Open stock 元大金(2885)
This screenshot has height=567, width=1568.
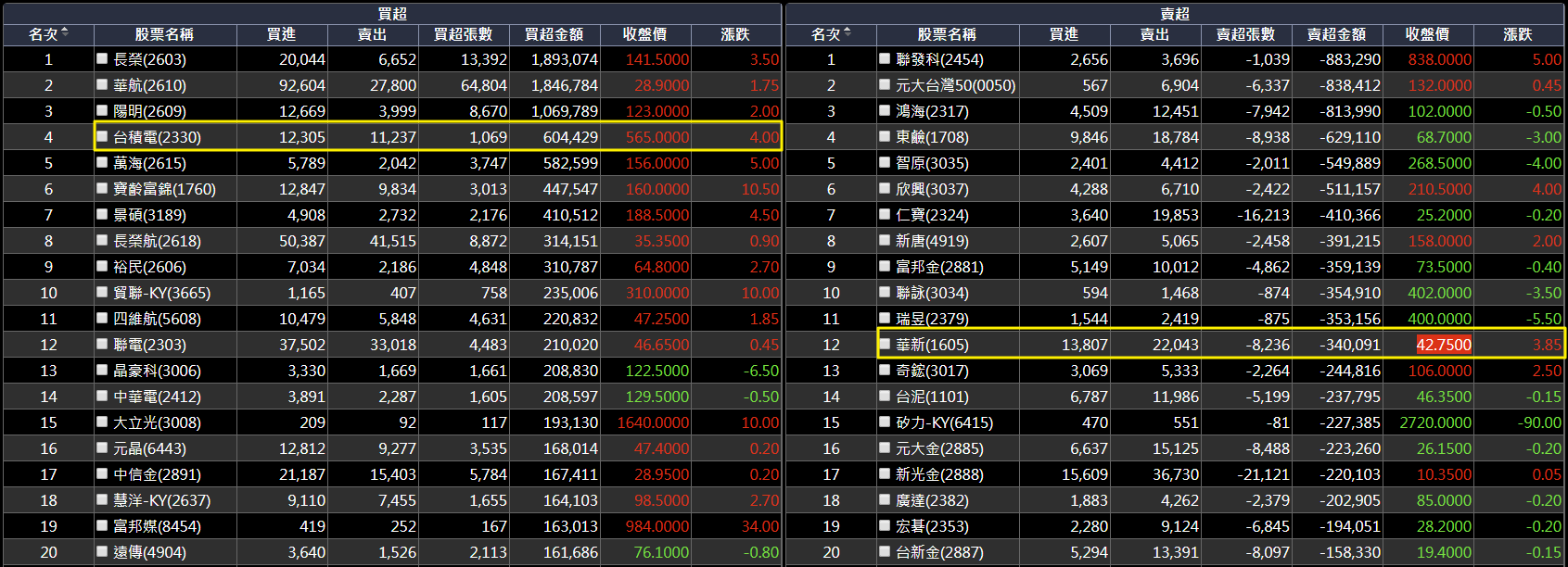(939, 448)
